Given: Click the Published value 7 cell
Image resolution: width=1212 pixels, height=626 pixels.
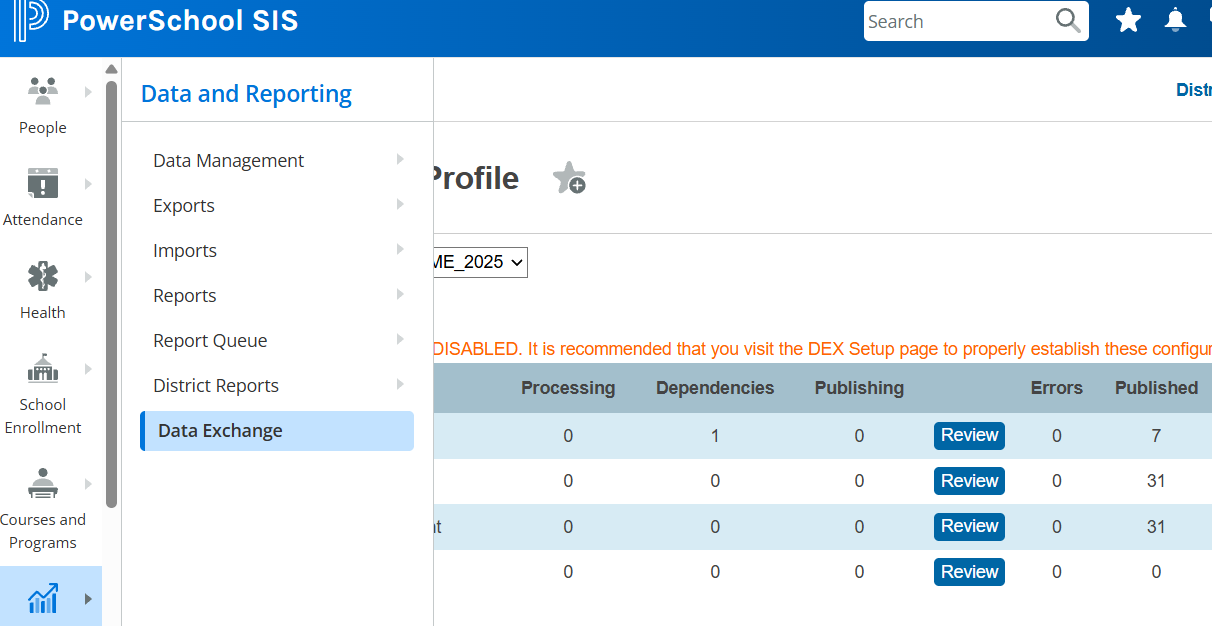Looking at the screenshot, I should point(1156,436).
